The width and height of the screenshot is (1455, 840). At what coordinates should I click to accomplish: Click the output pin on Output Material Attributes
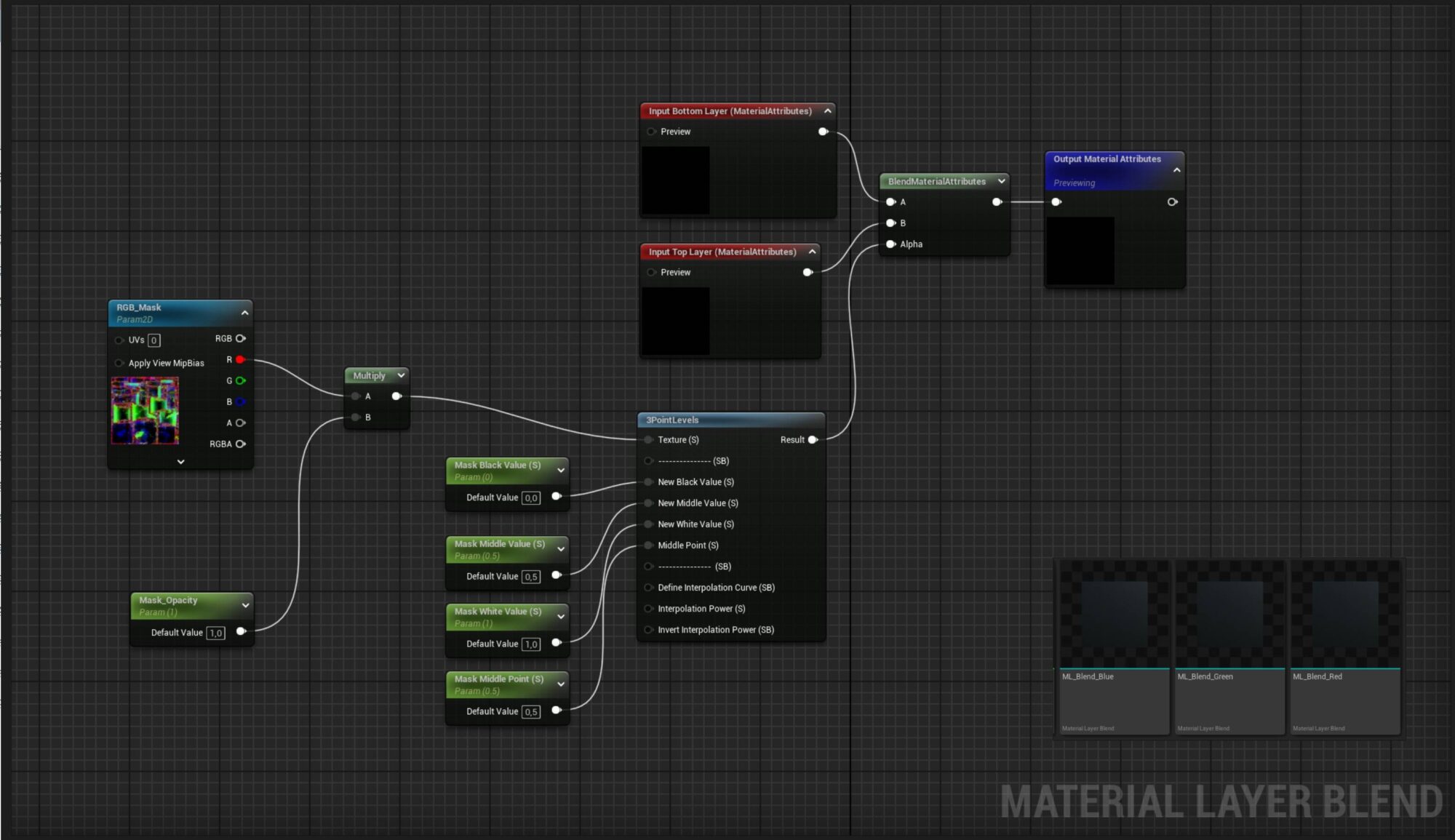coord(1173,202)
